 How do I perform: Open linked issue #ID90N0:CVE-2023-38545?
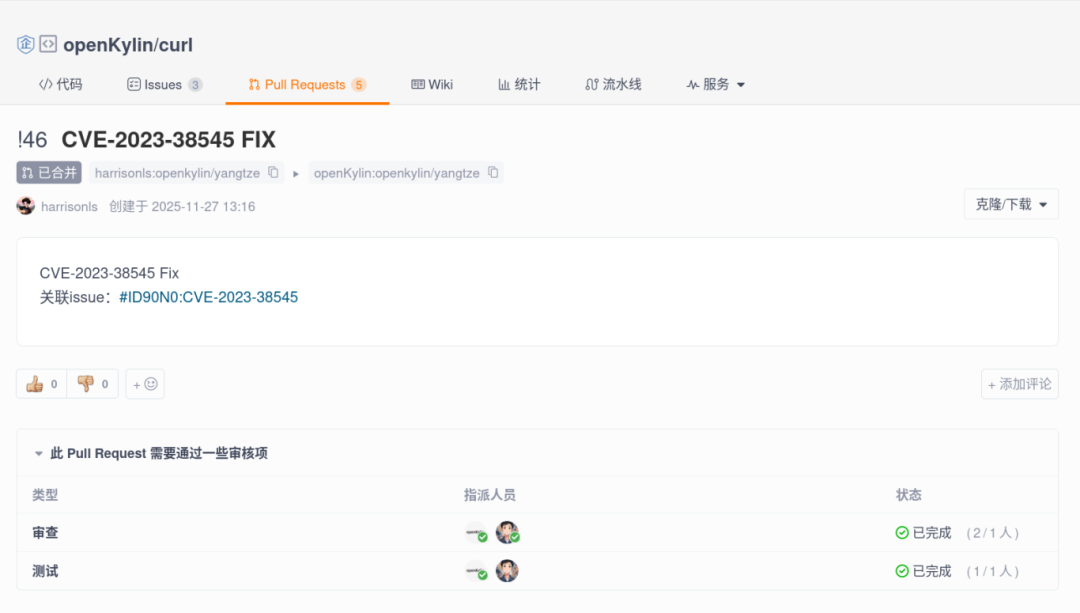coord(208,297)
